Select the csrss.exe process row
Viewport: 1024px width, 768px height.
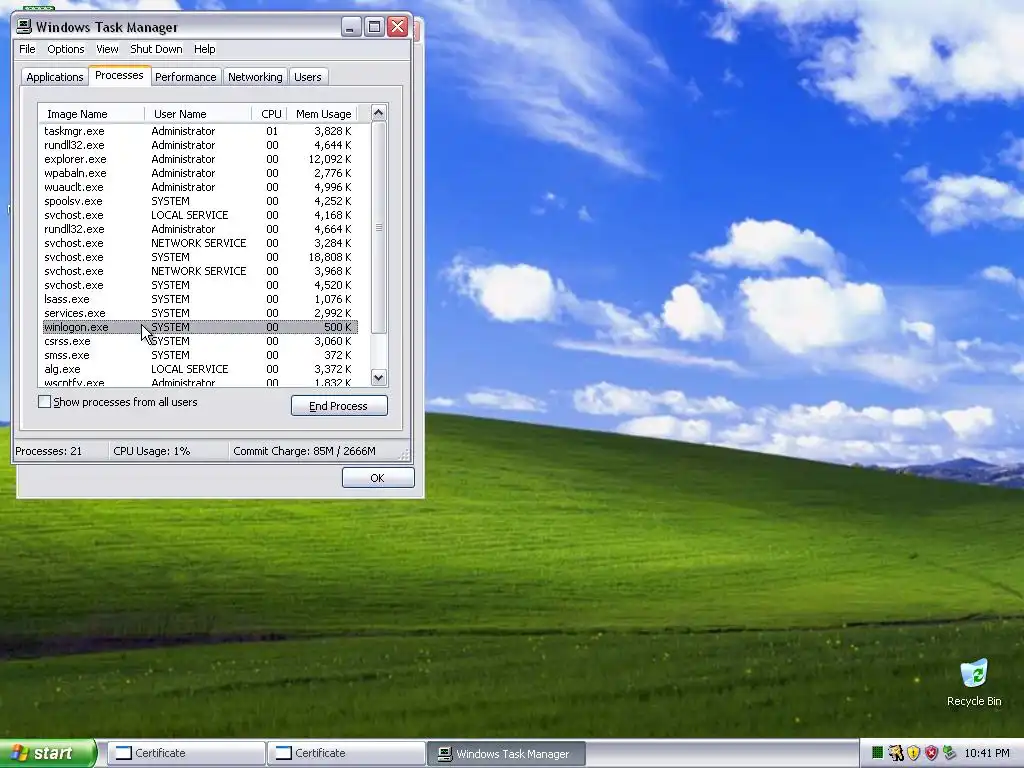click(x=199, y=342)
